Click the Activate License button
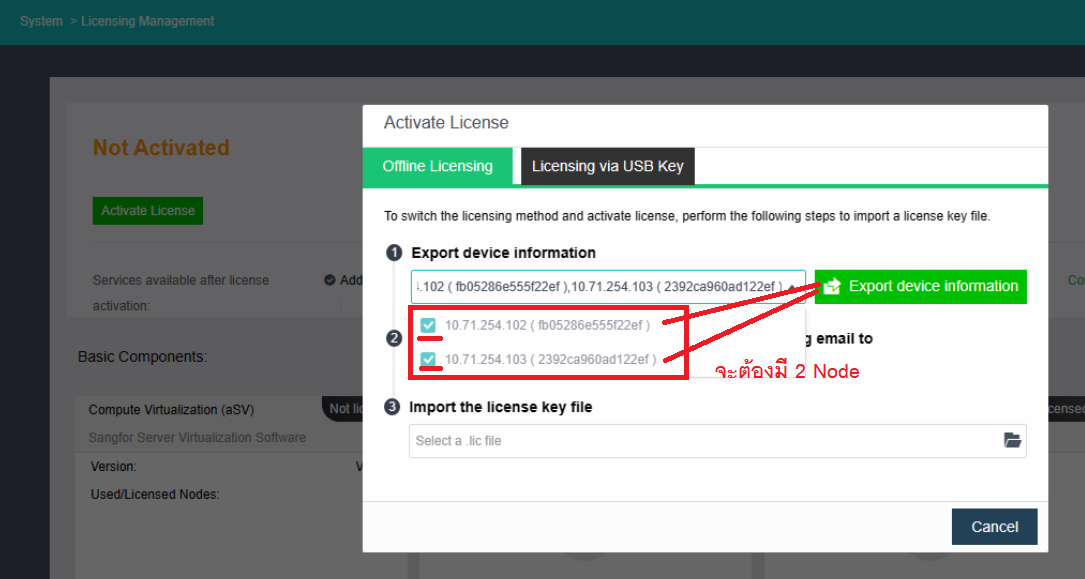The width and height of the screenshot is (1085, 579). [147, 210]
